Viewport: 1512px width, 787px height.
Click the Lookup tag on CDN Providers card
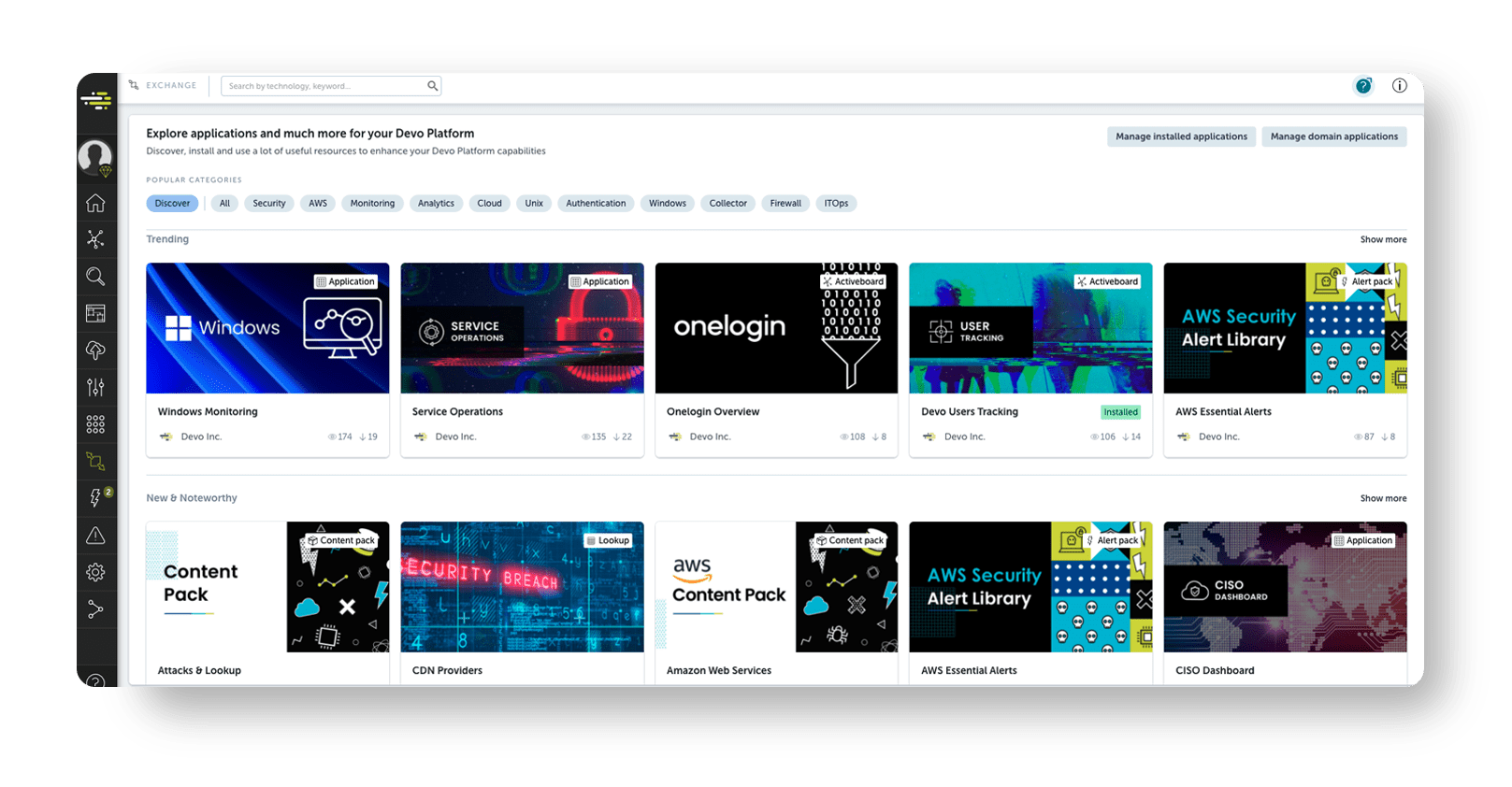point(608,541)
